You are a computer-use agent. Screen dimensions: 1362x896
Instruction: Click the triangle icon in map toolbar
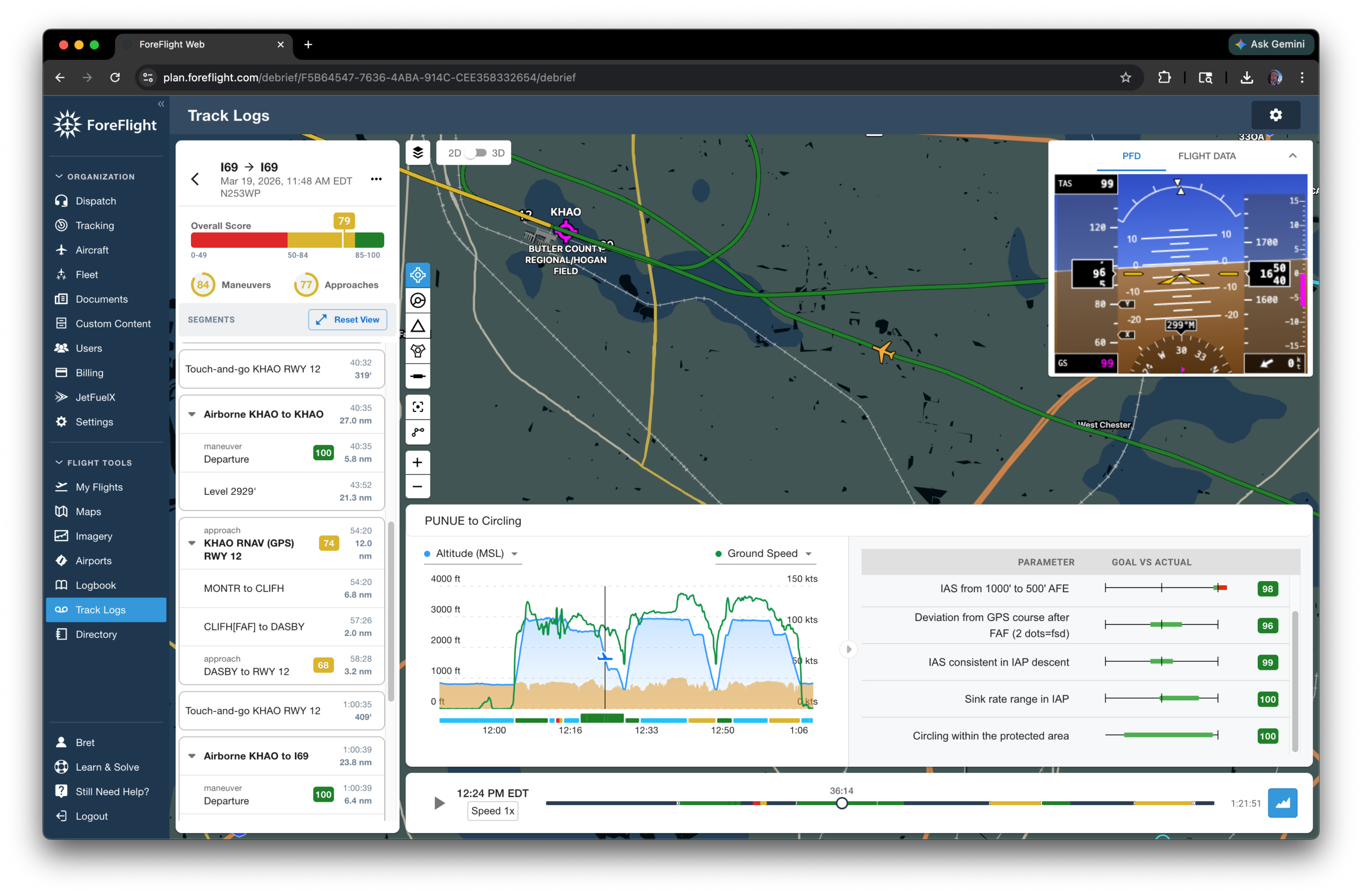[x=418, y=326]
